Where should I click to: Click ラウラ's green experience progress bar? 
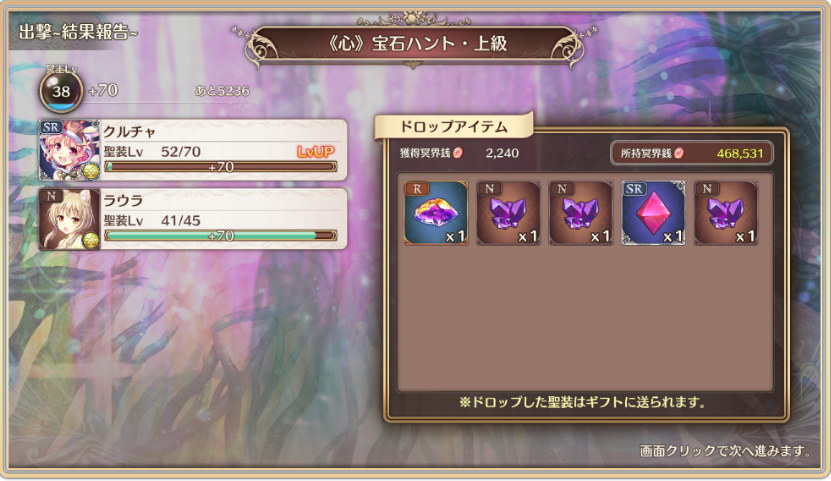point(220,235)
